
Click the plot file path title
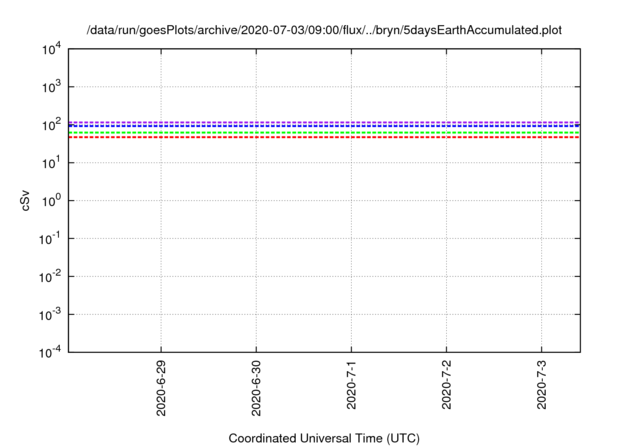pyautogui.click(x=324, y=30)
